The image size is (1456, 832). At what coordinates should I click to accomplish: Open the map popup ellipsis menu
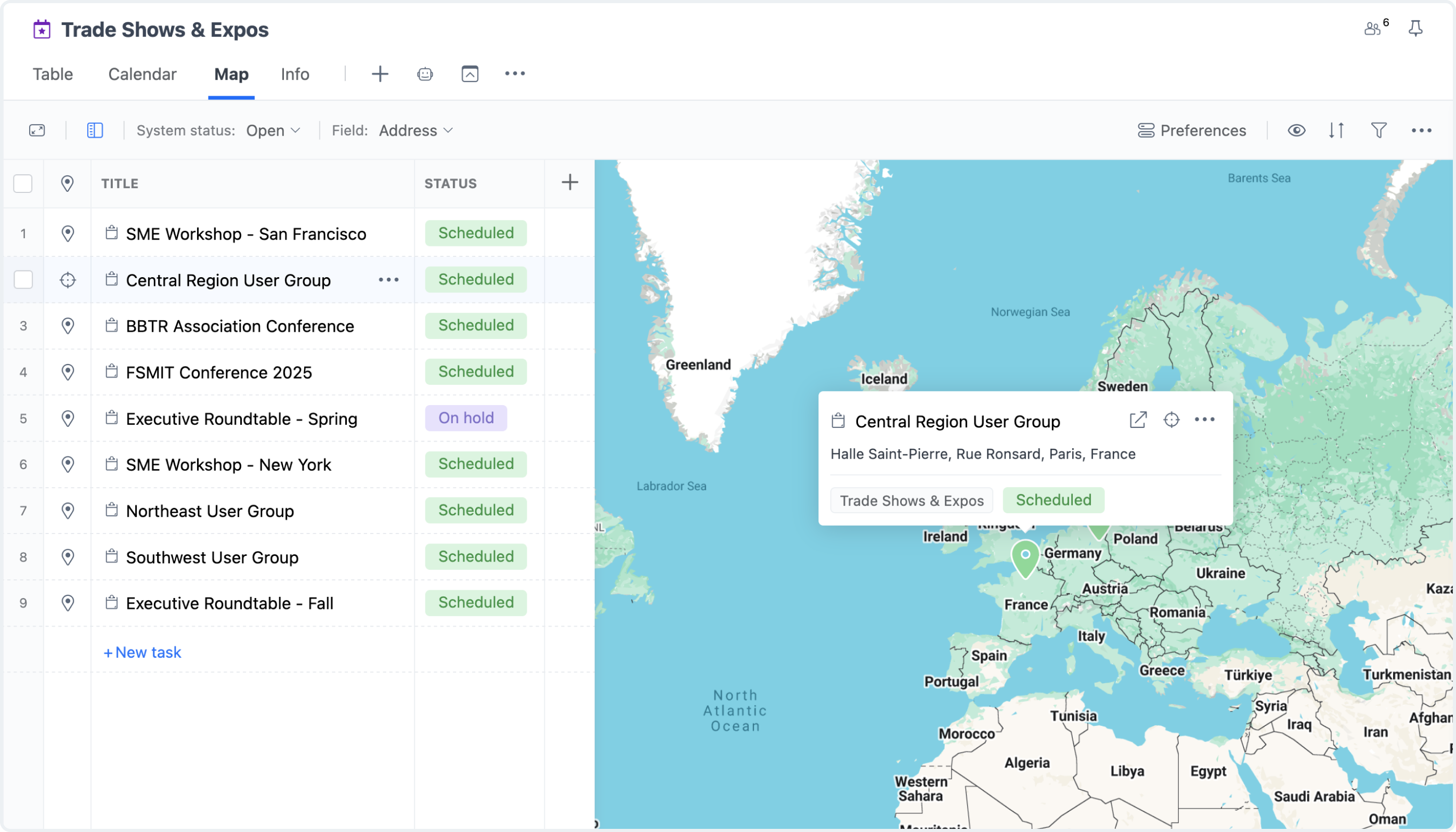coord(1204,420)
